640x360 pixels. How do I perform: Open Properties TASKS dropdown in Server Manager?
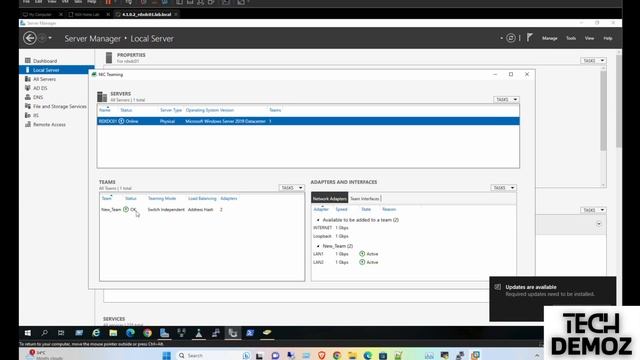pyautogui.click(x=593, y=60)
